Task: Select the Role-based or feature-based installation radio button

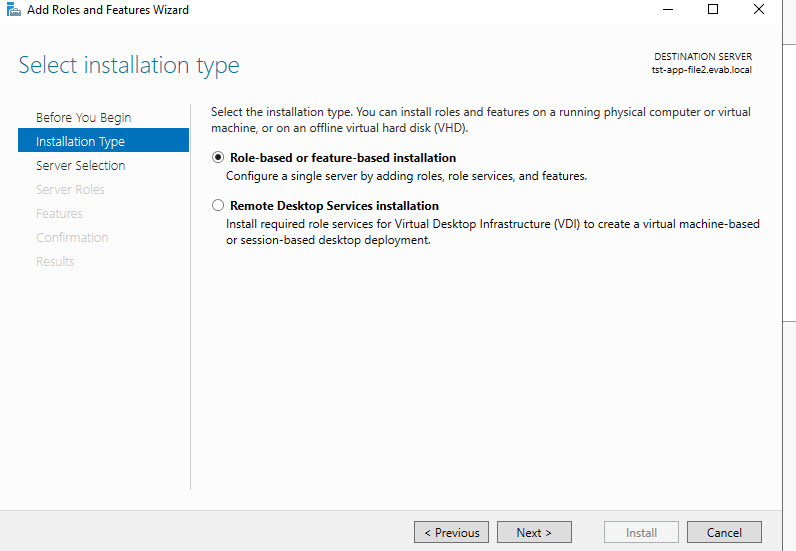Action: [x=218, y=158]
